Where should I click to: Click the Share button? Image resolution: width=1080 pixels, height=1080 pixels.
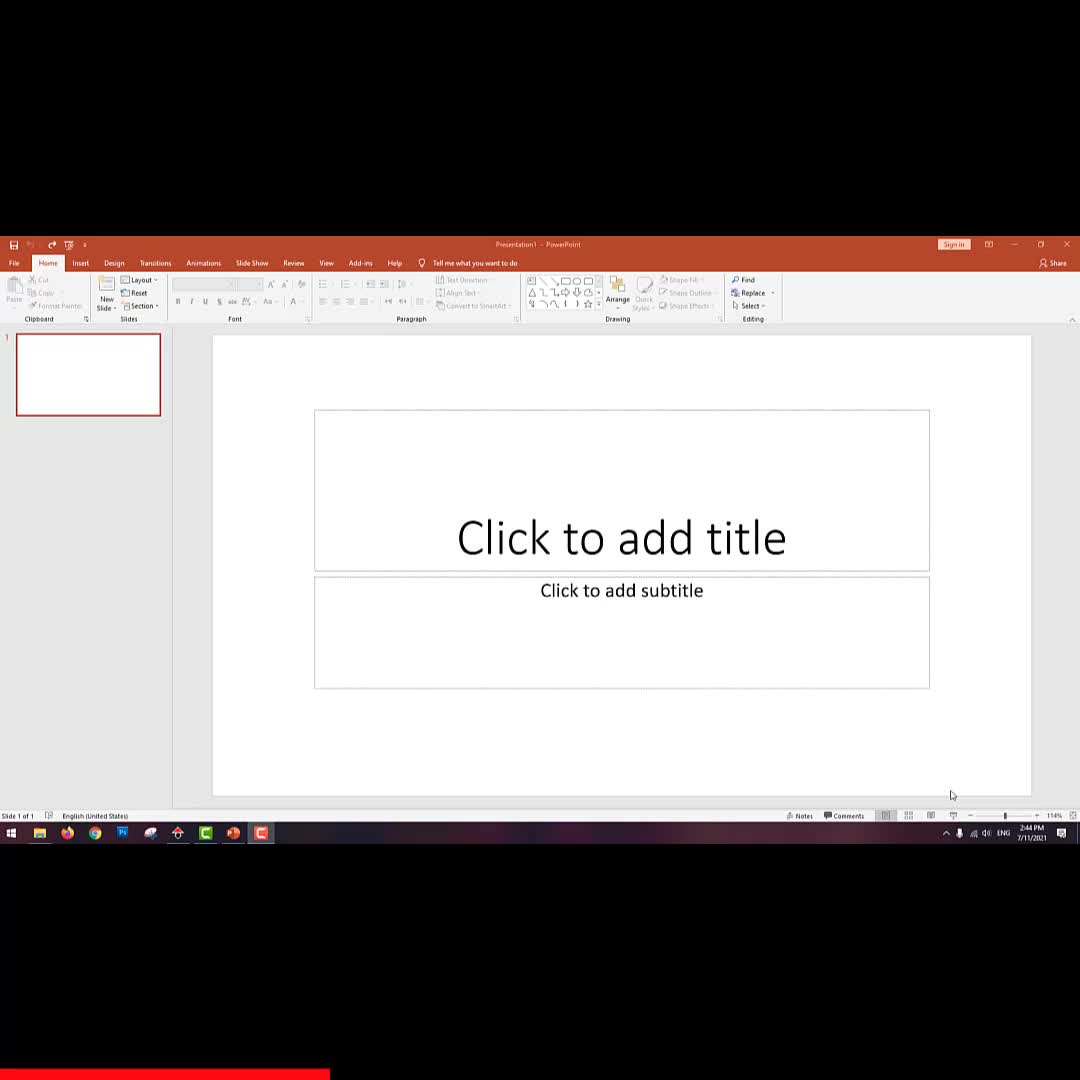click(1053, 263)
